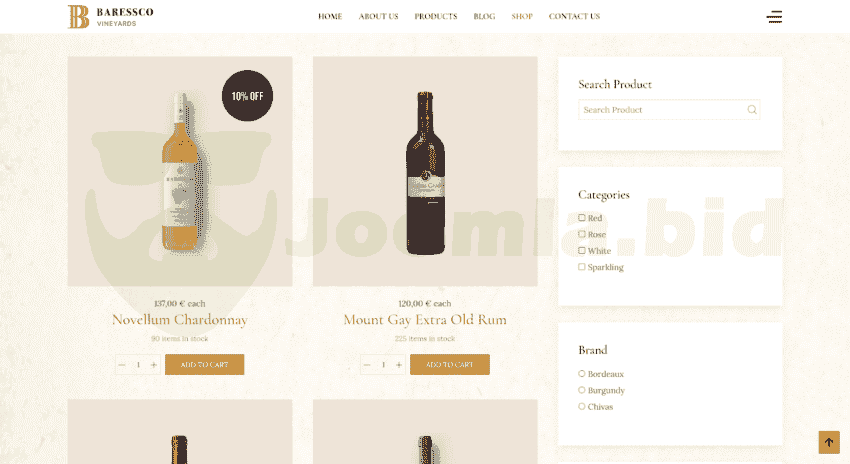The image size is (850, 464).
Task: Focus the Search Product input field
Action: [669, 109]
